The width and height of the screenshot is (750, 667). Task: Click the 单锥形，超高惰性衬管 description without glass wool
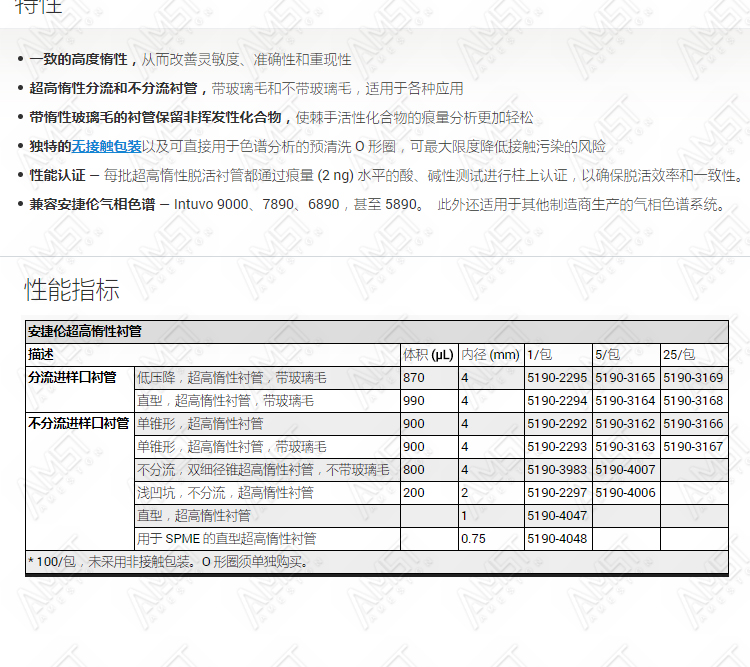[x=200, y=424]
